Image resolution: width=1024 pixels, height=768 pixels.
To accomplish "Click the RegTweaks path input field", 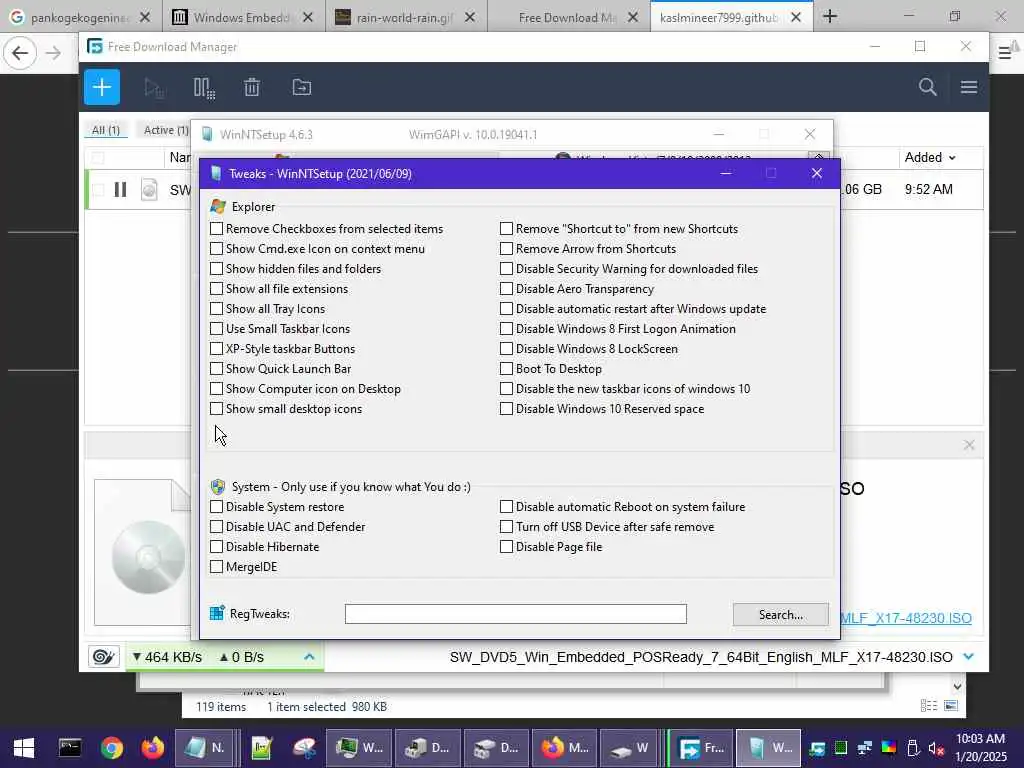I will click(x=515, y=614).
